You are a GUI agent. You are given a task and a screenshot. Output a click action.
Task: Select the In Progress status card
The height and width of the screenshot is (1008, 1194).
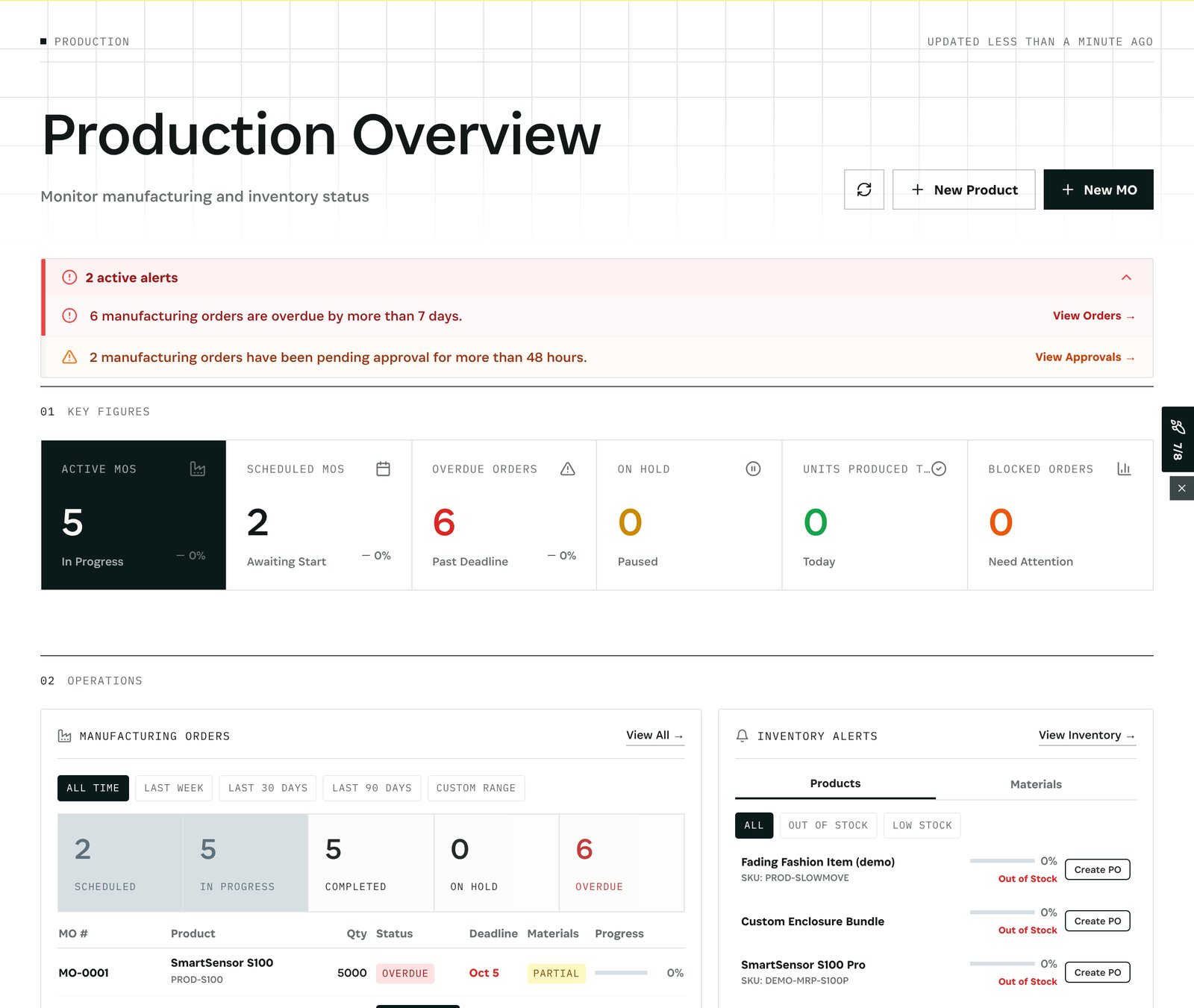(x=246, y=863)
